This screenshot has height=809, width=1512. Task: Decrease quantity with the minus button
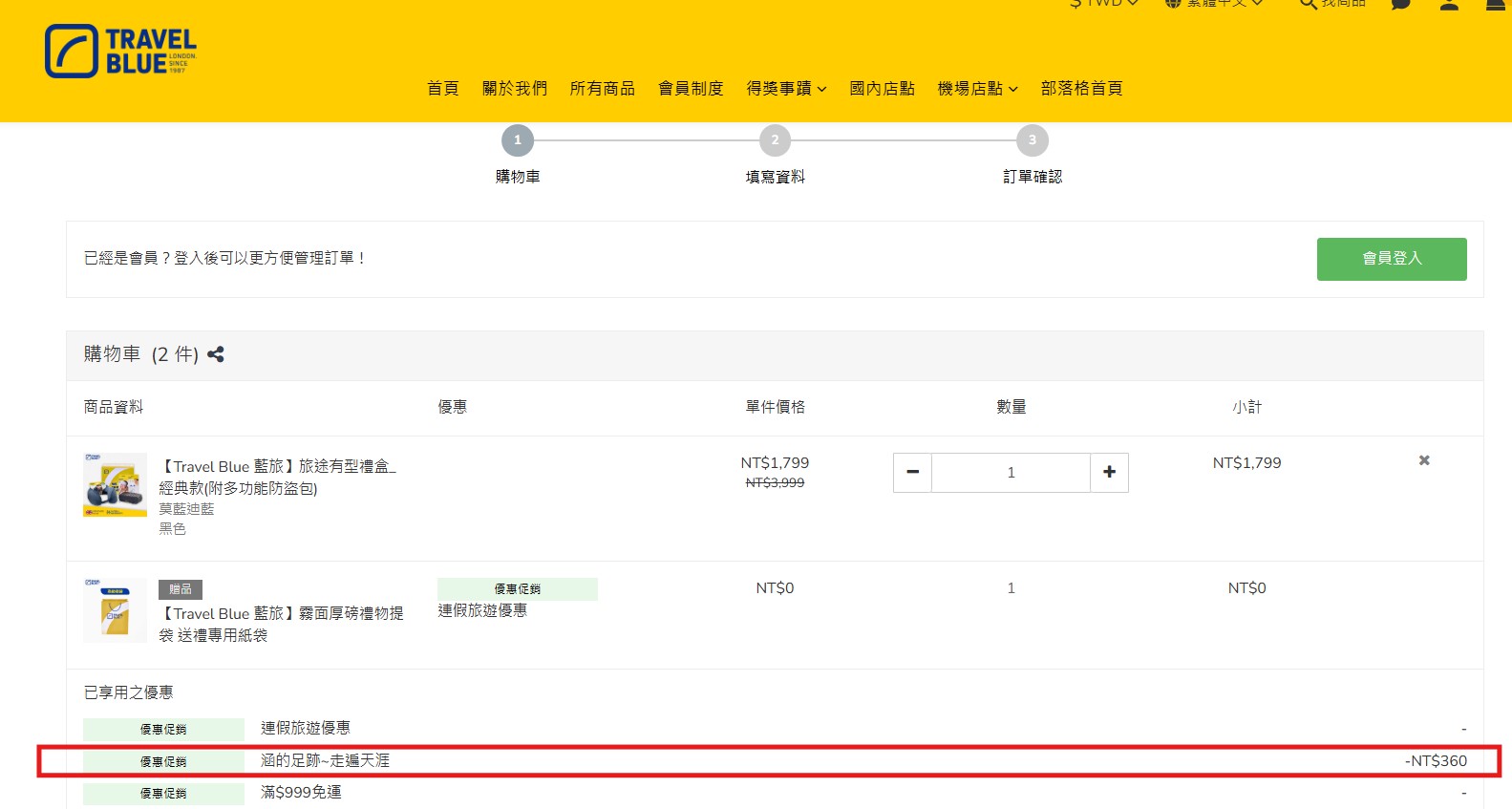tap(912, 473)
